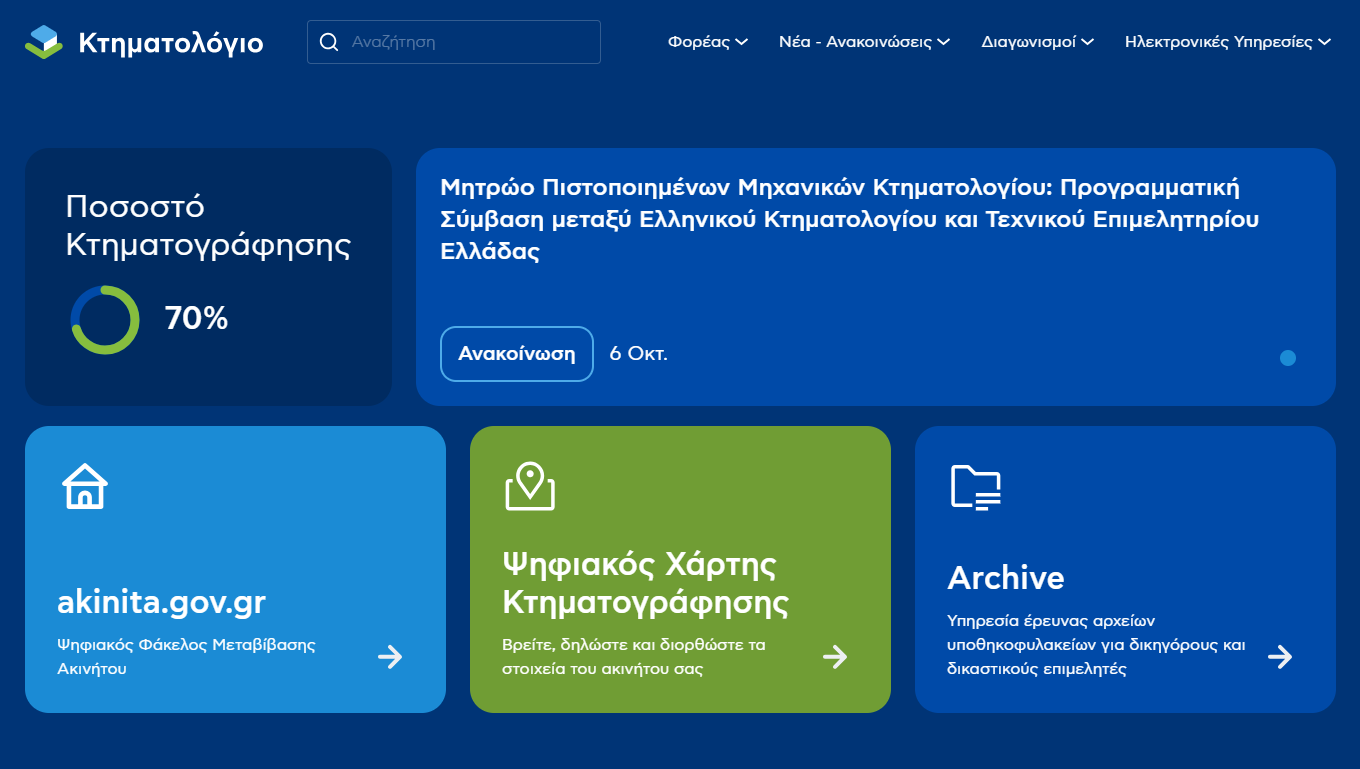Expand the Φορέας dropdown
This screenshot has width=1360, height=769.
click(x=707, y=42)
